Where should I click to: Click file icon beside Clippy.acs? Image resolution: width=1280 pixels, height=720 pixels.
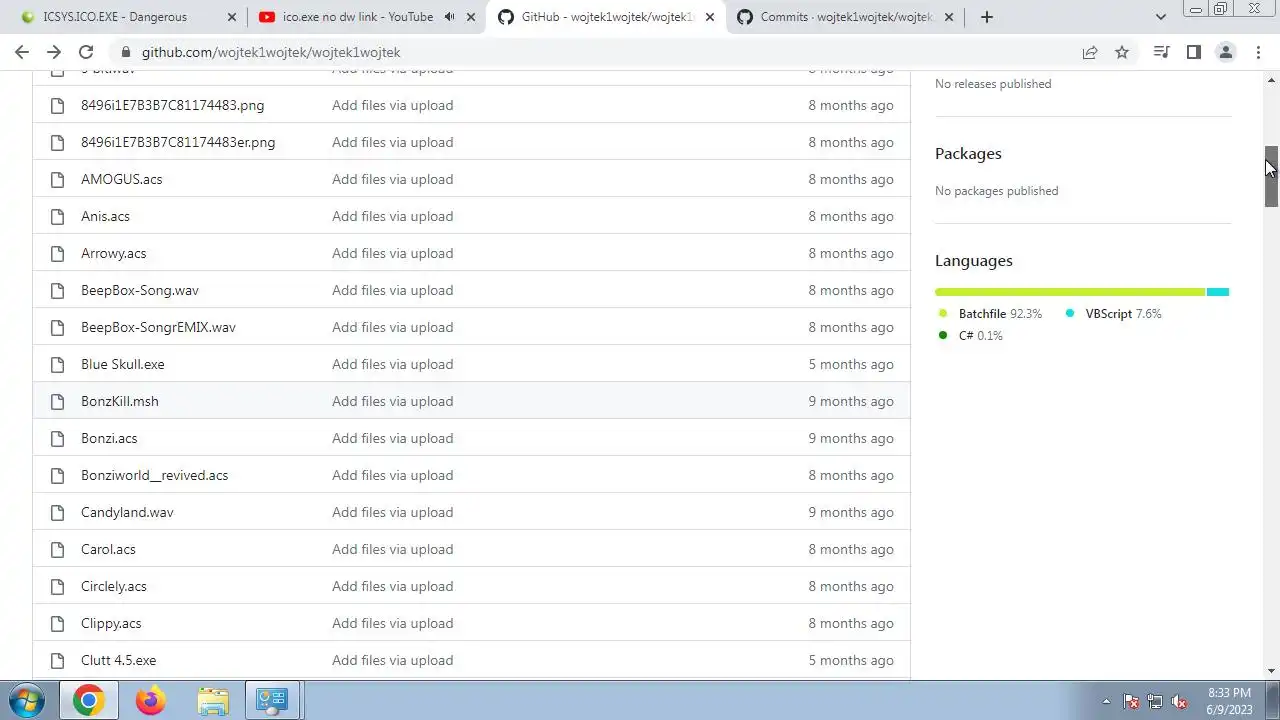[58, 623]
